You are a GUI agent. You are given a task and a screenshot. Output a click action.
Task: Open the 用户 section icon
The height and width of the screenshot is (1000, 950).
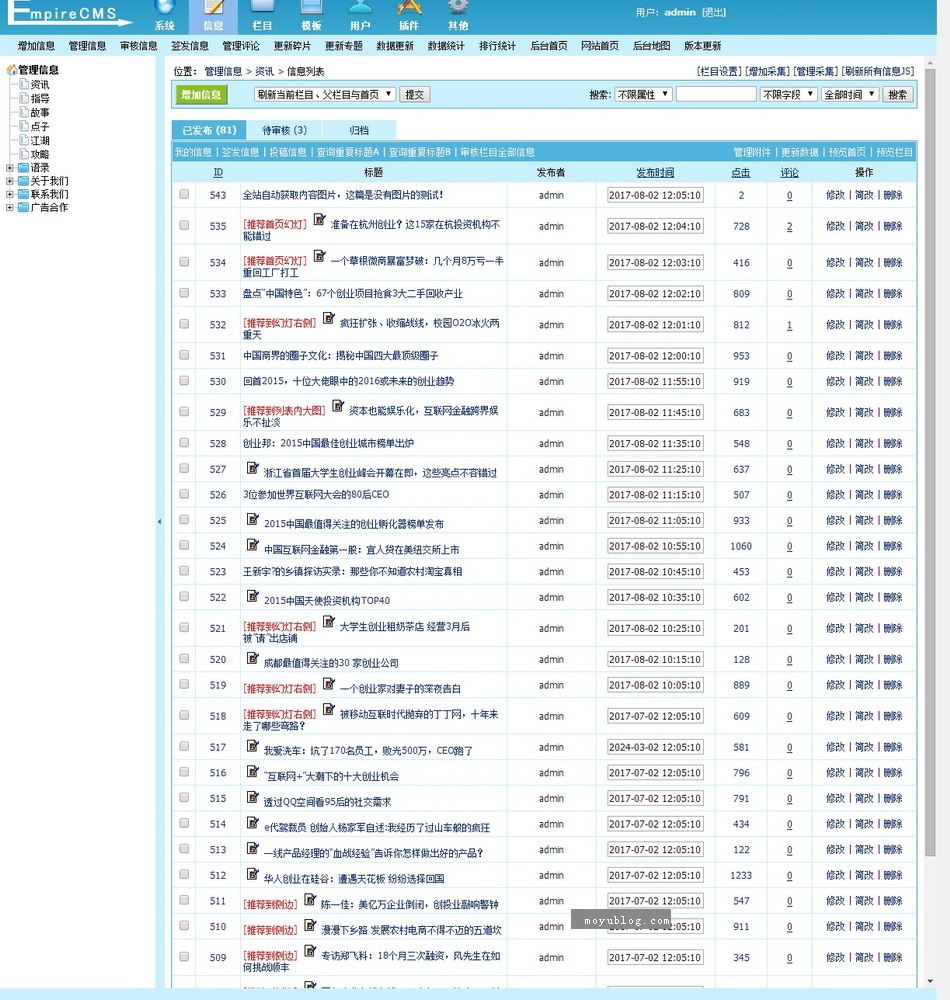click(x=360, y=8)
